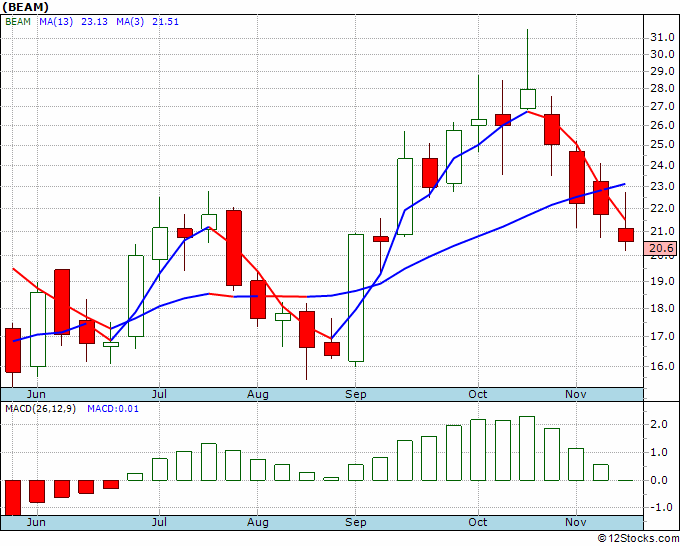Click Nov on the price chart axis
The height and width of the screenshot is (546, 680).
coord(576,394)
